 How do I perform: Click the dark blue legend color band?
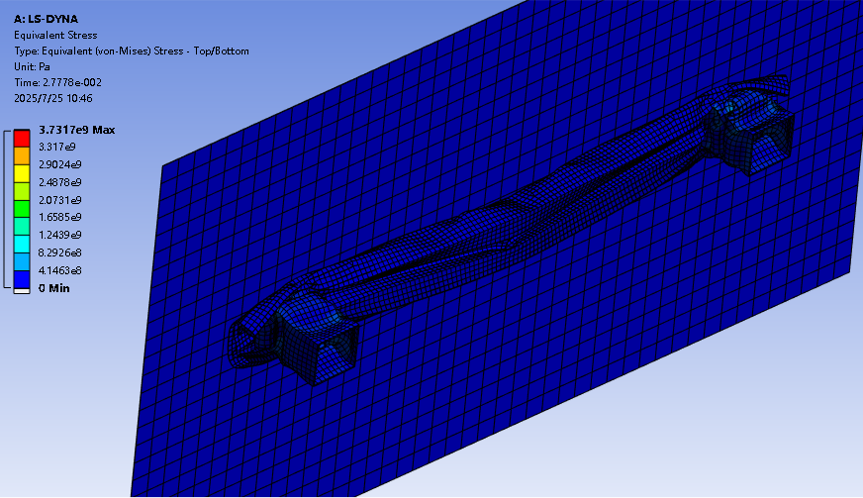[21, 280]
